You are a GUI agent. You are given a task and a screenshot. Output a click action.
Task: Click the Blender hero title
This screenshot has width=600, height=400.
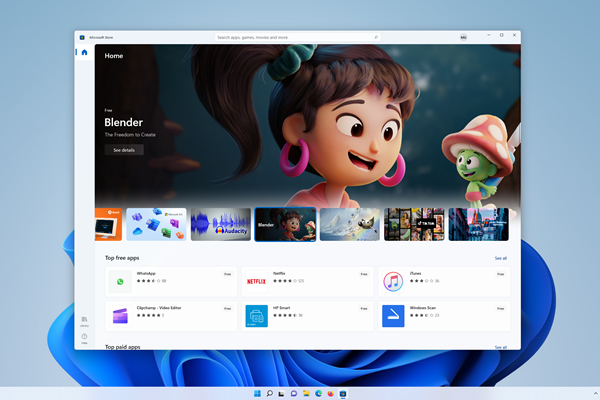tap(124, 122)
